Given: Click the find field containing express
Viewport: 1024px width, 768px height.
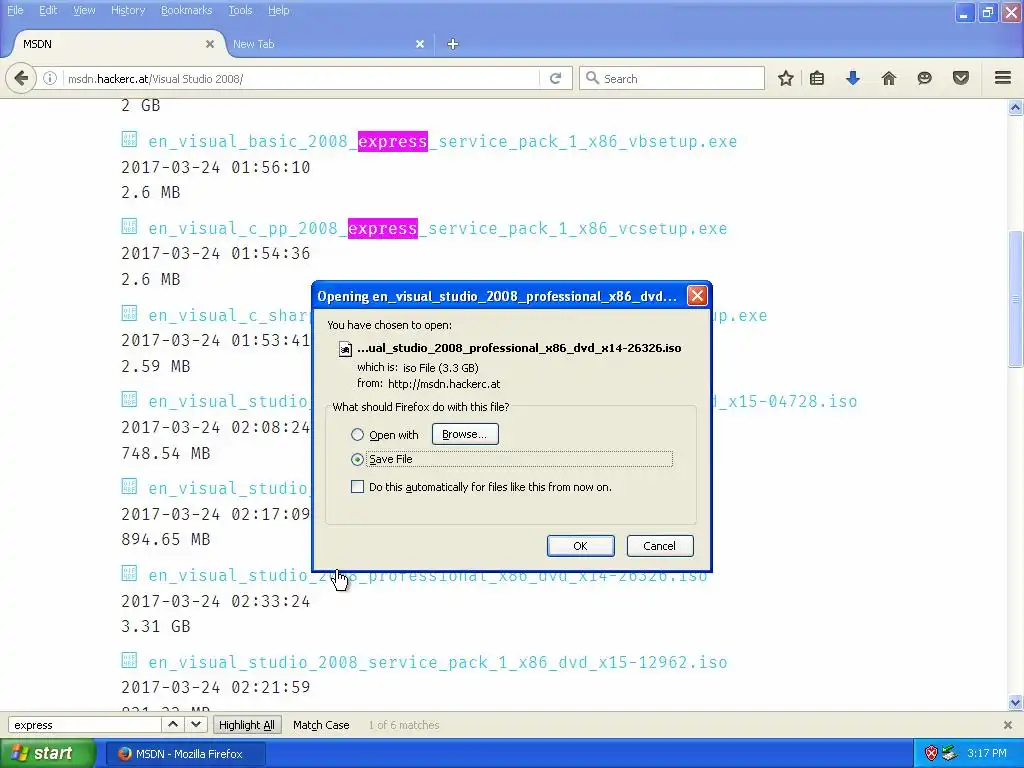Looking at the screenshot, I should [85, 725].
